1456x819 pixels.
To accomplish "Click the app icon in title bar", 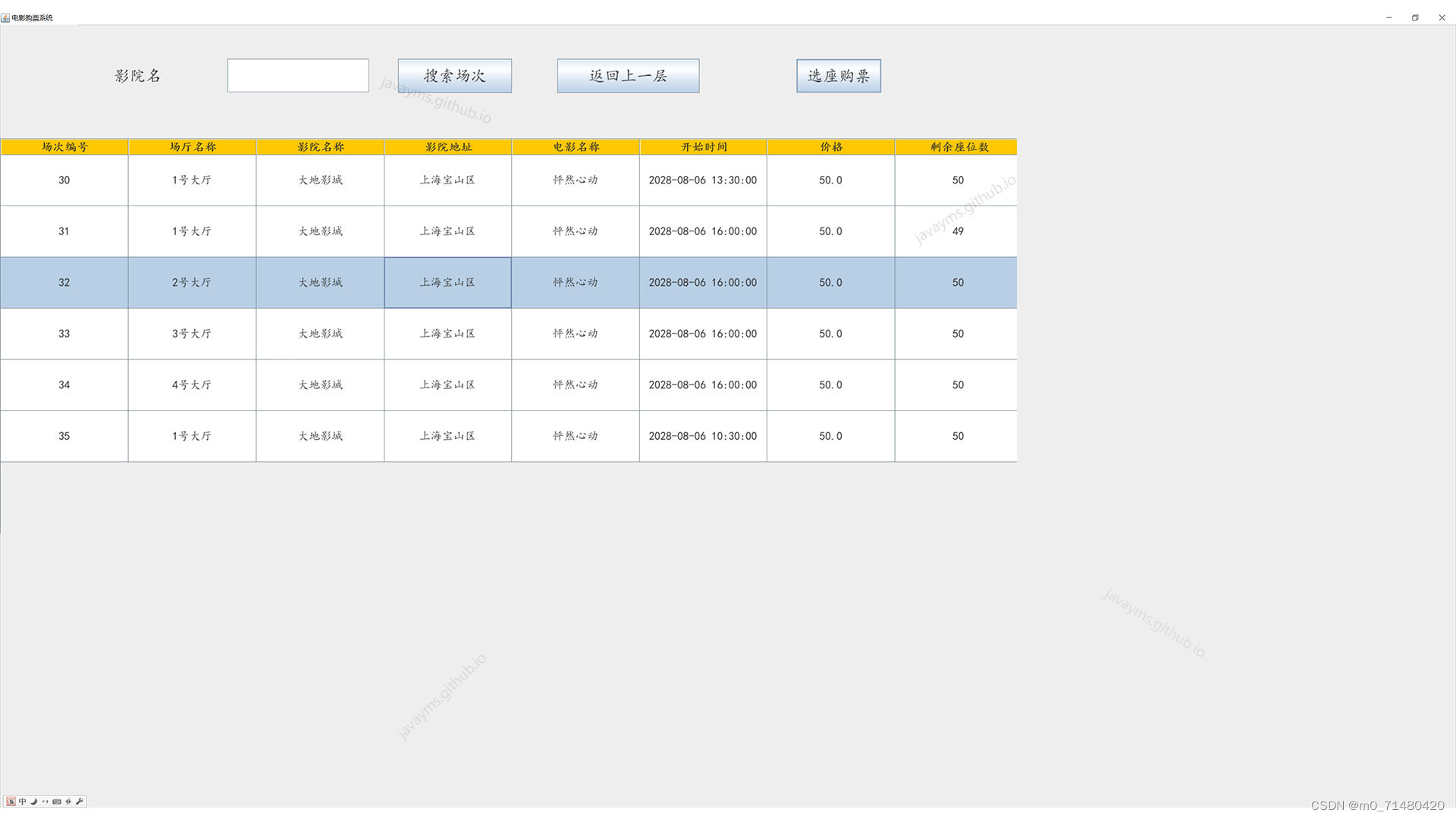I will (5, 17).
